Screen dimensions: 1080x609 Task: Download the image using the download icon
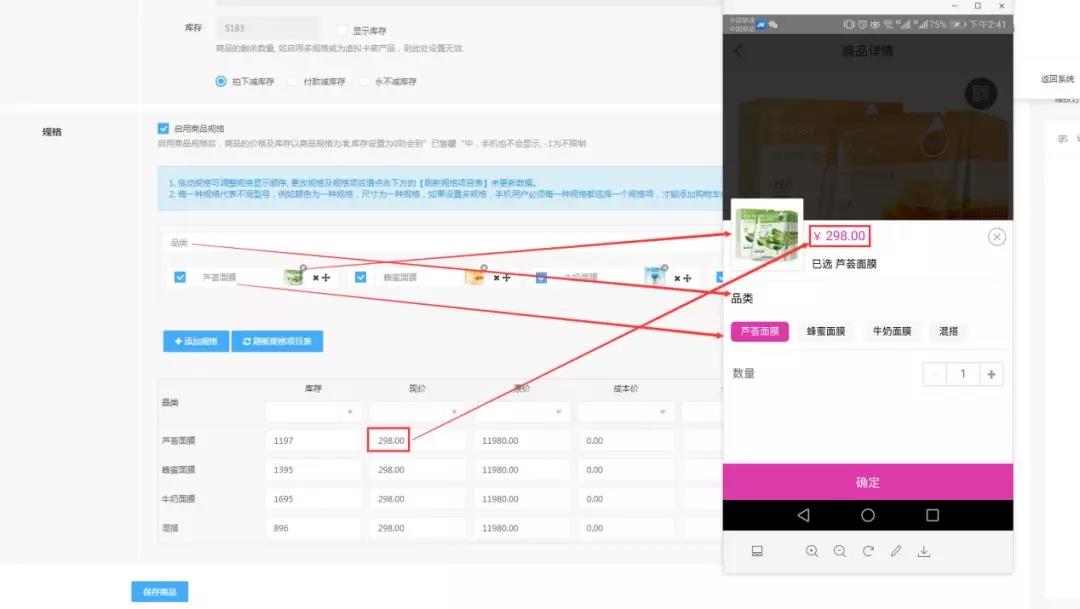[x=924, y=551]
